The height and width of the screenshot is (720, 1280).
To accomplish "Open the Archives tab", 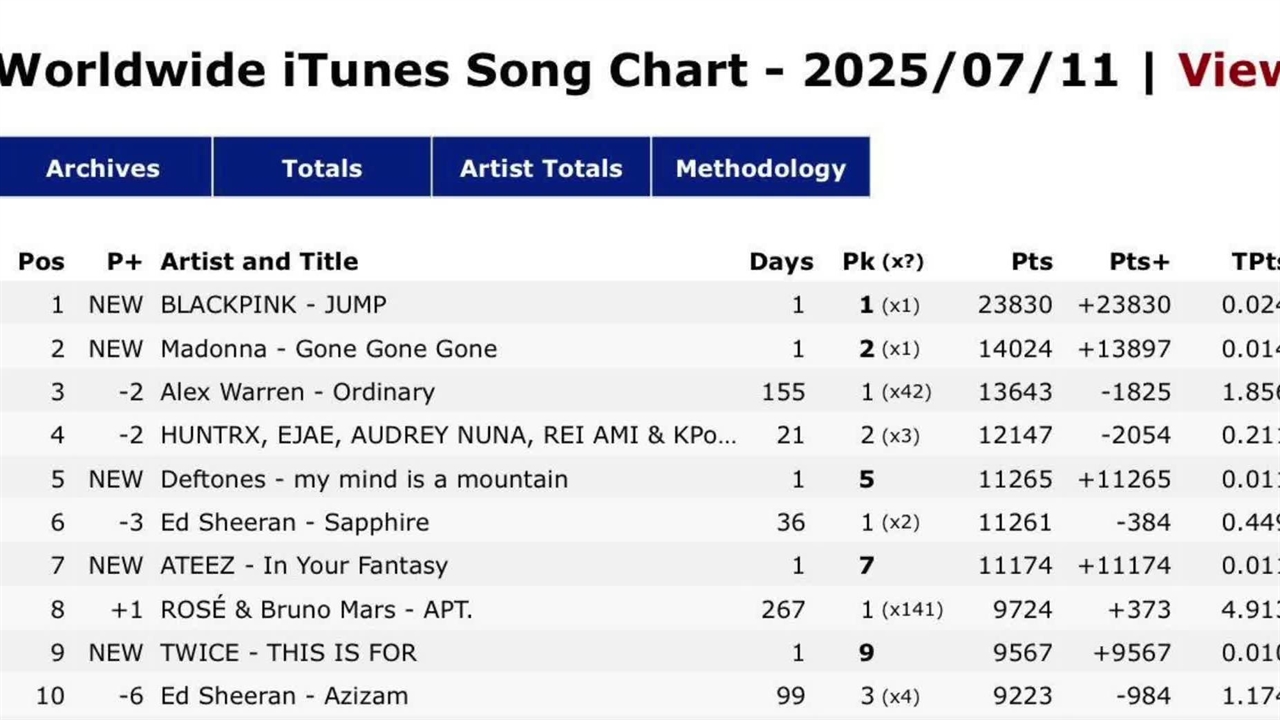I will click(x=103, y=168).
